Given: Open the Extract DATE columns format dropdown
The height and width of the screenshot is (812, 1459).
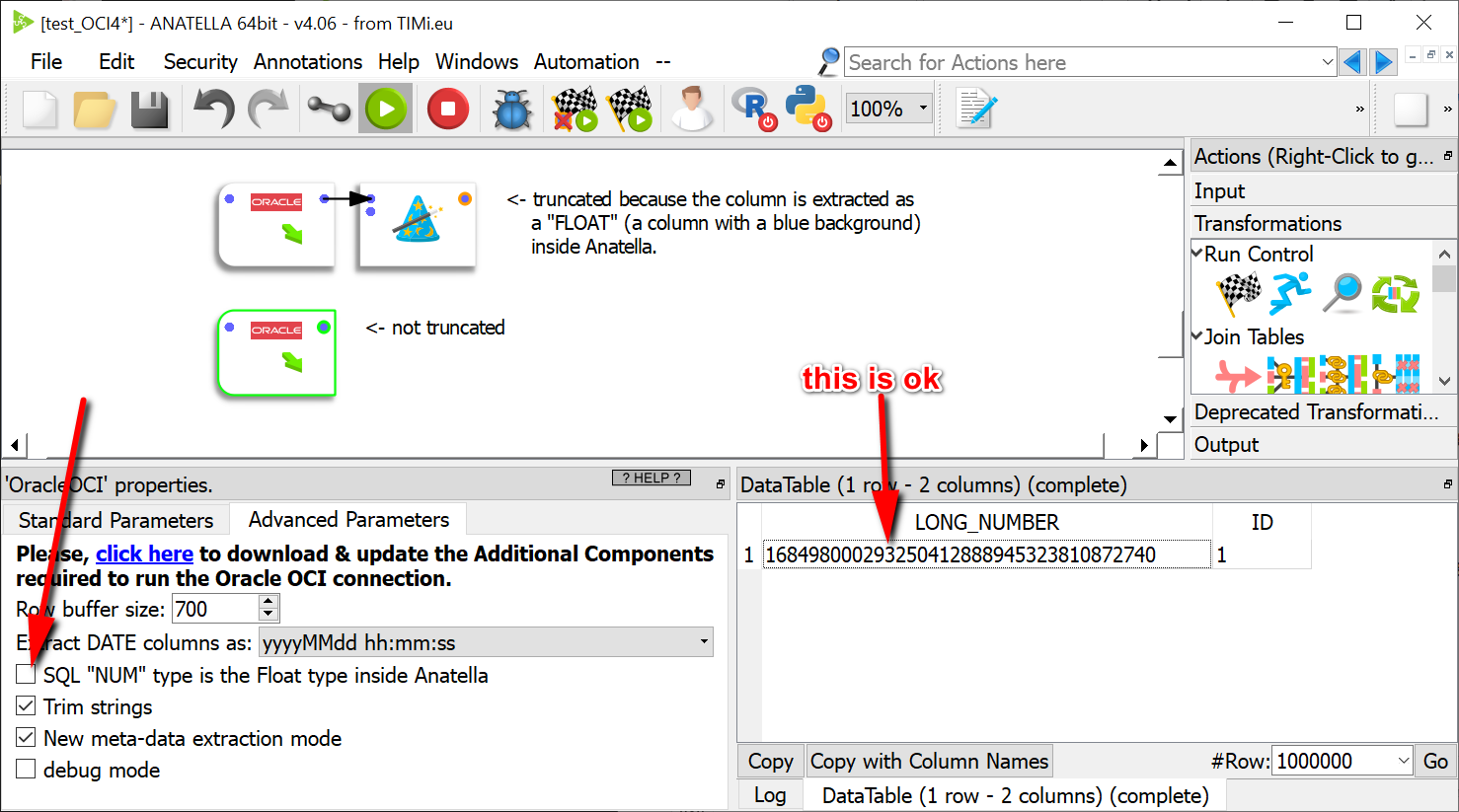Looking at the screenshot, I should (x=486, y=642).
